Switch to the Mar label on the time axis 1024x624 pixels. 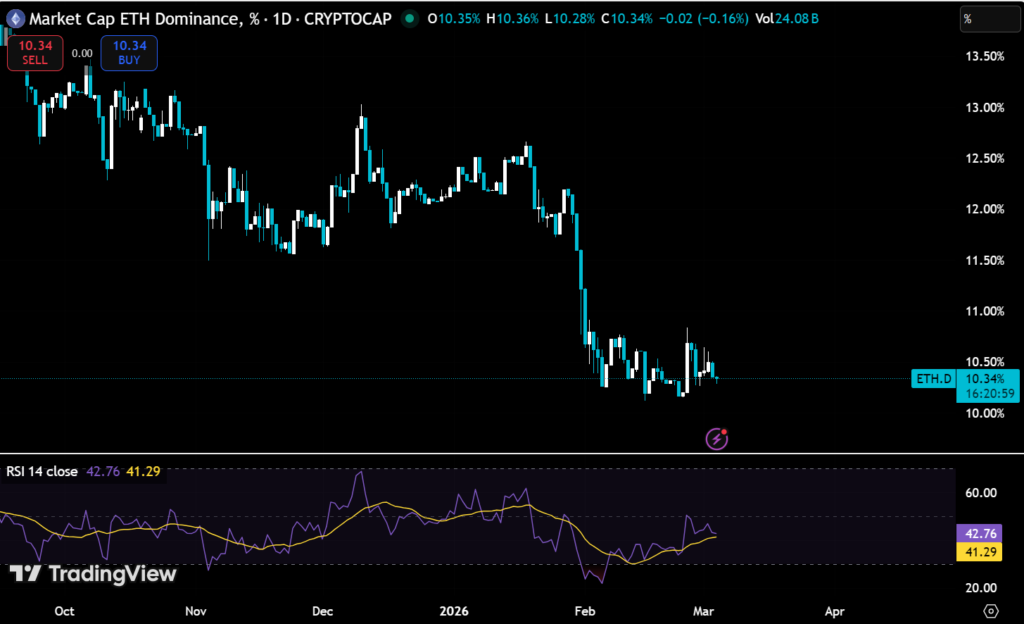[703, 611]
